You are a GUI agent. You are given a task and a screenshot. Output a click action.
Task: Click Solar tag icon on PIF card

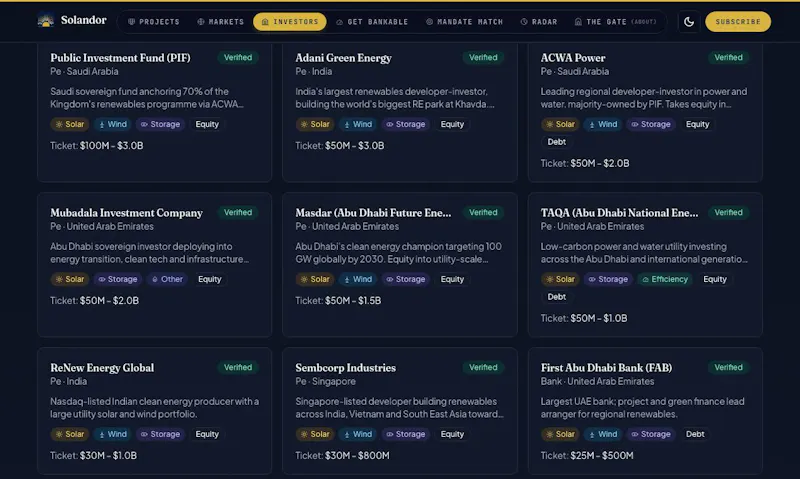pos(59,124)
